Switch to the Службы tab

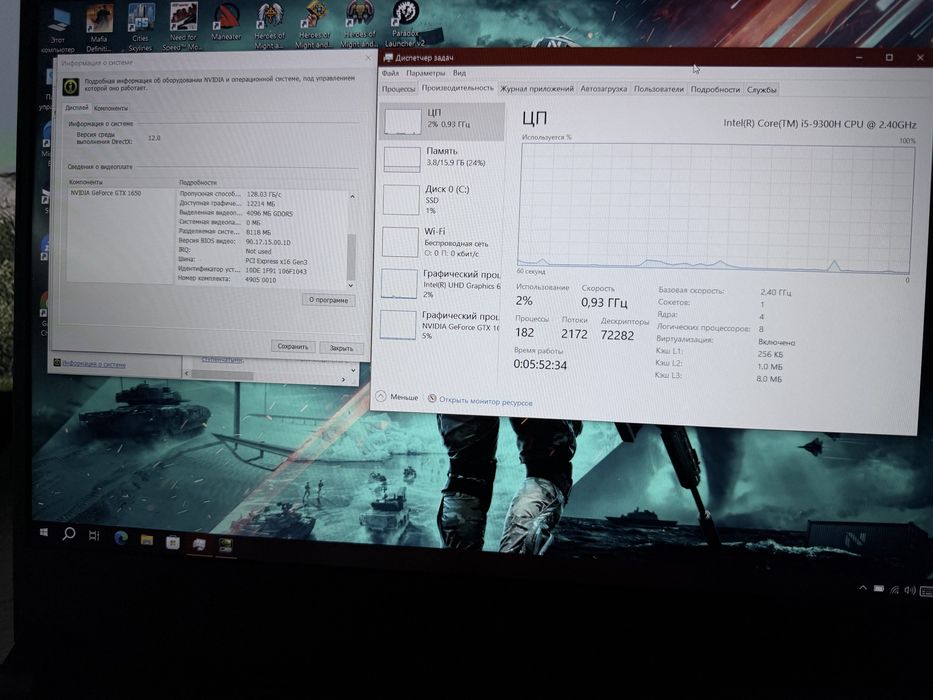click(x=762, y=90)
